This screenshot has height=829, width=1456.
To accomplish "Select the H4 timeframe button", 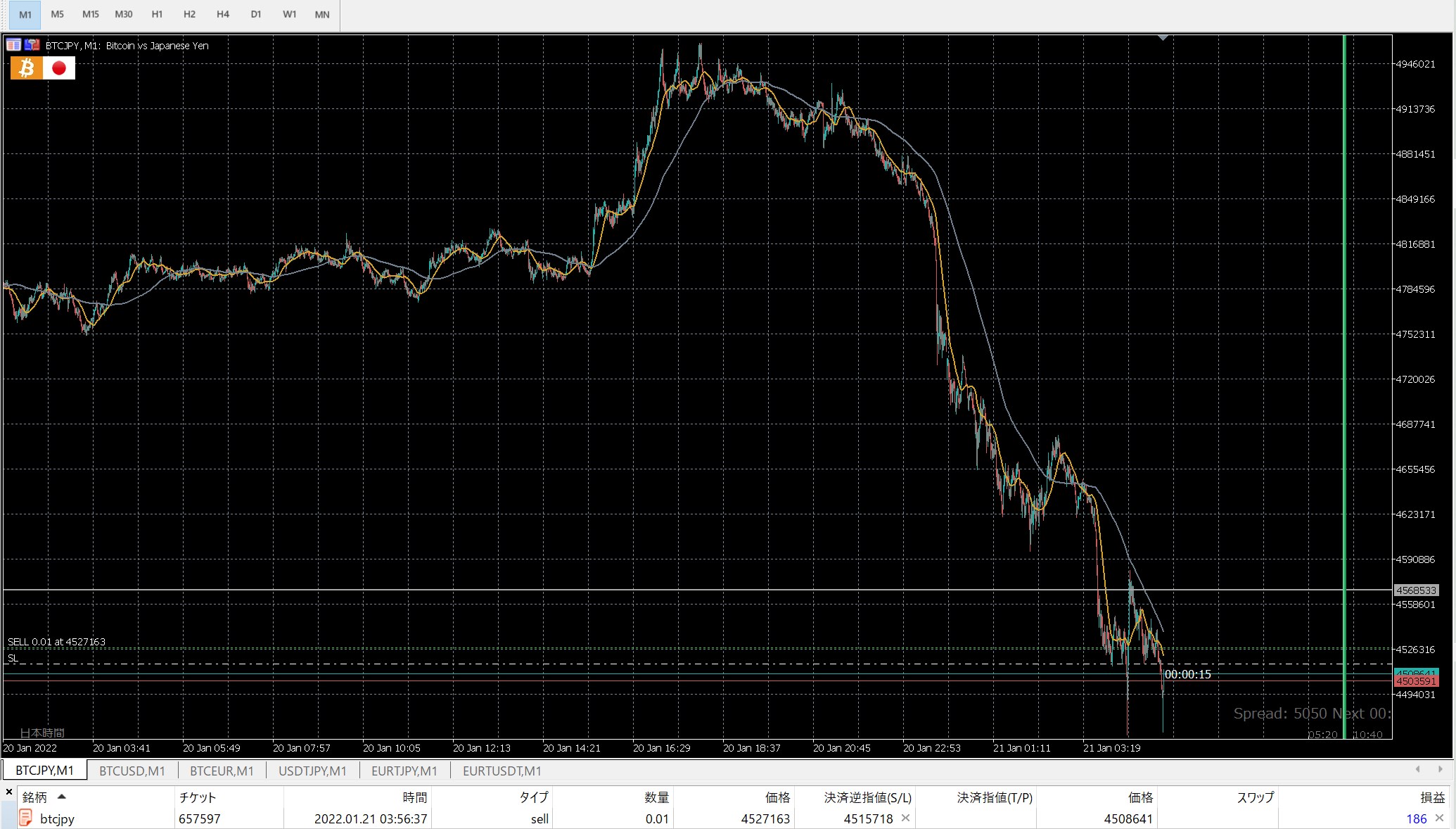I will coord(223,14).
